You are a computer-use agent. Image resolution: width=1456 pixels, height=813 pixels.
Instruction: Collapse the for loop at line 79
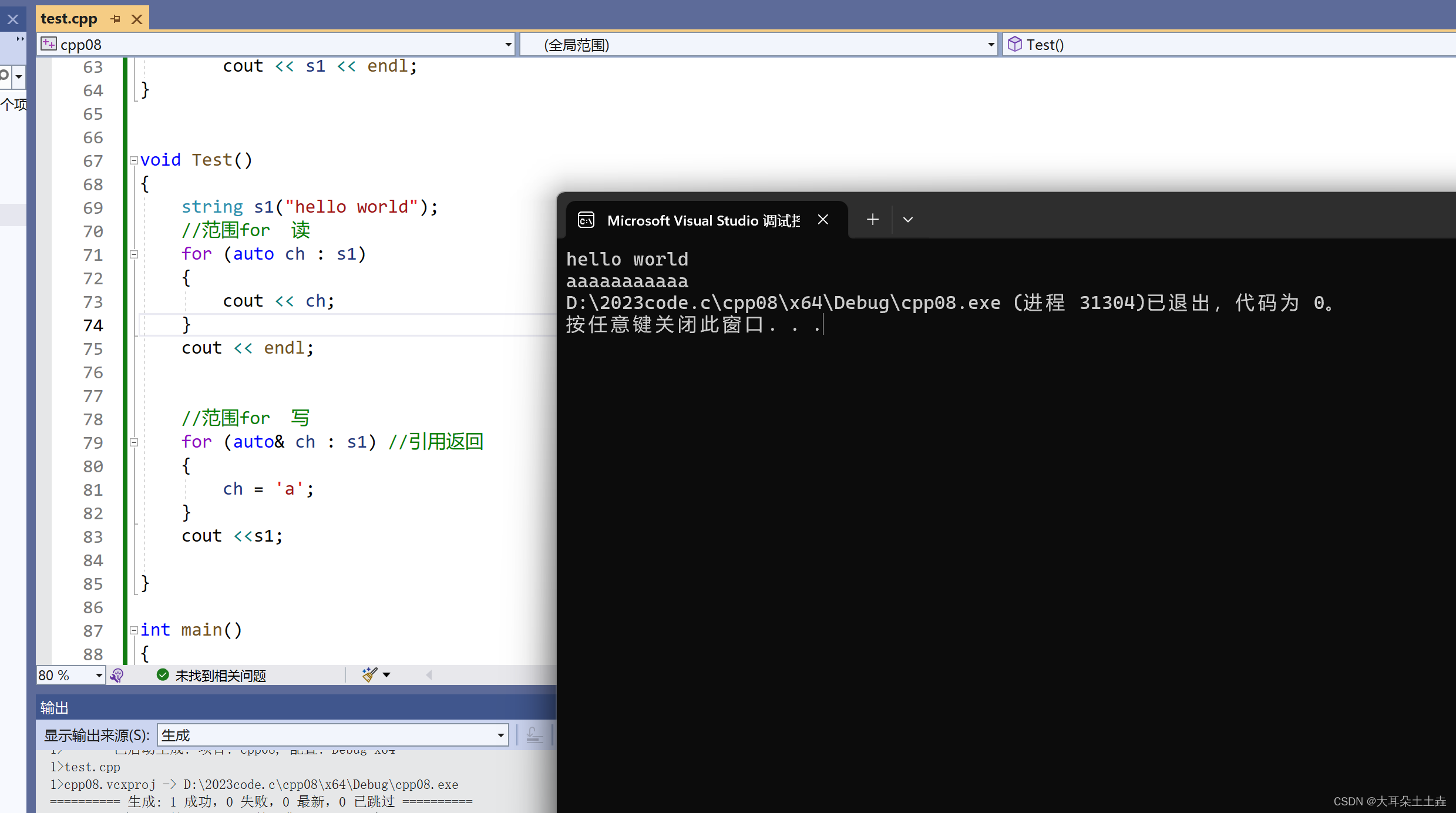point(134,442)
